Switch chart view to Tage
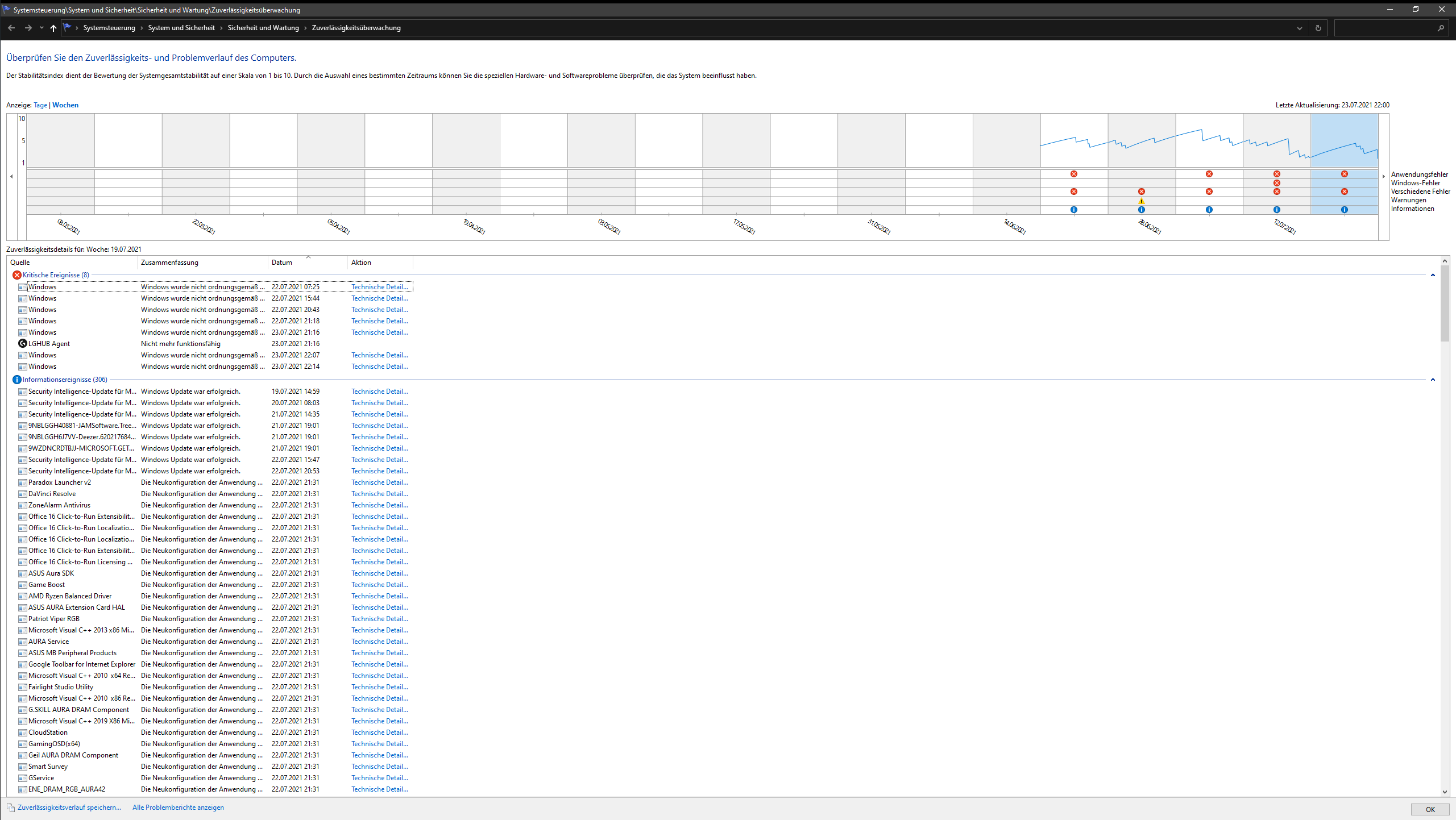Image resolution: width=1456 pixels, height=820 pixels. [40, 105]
